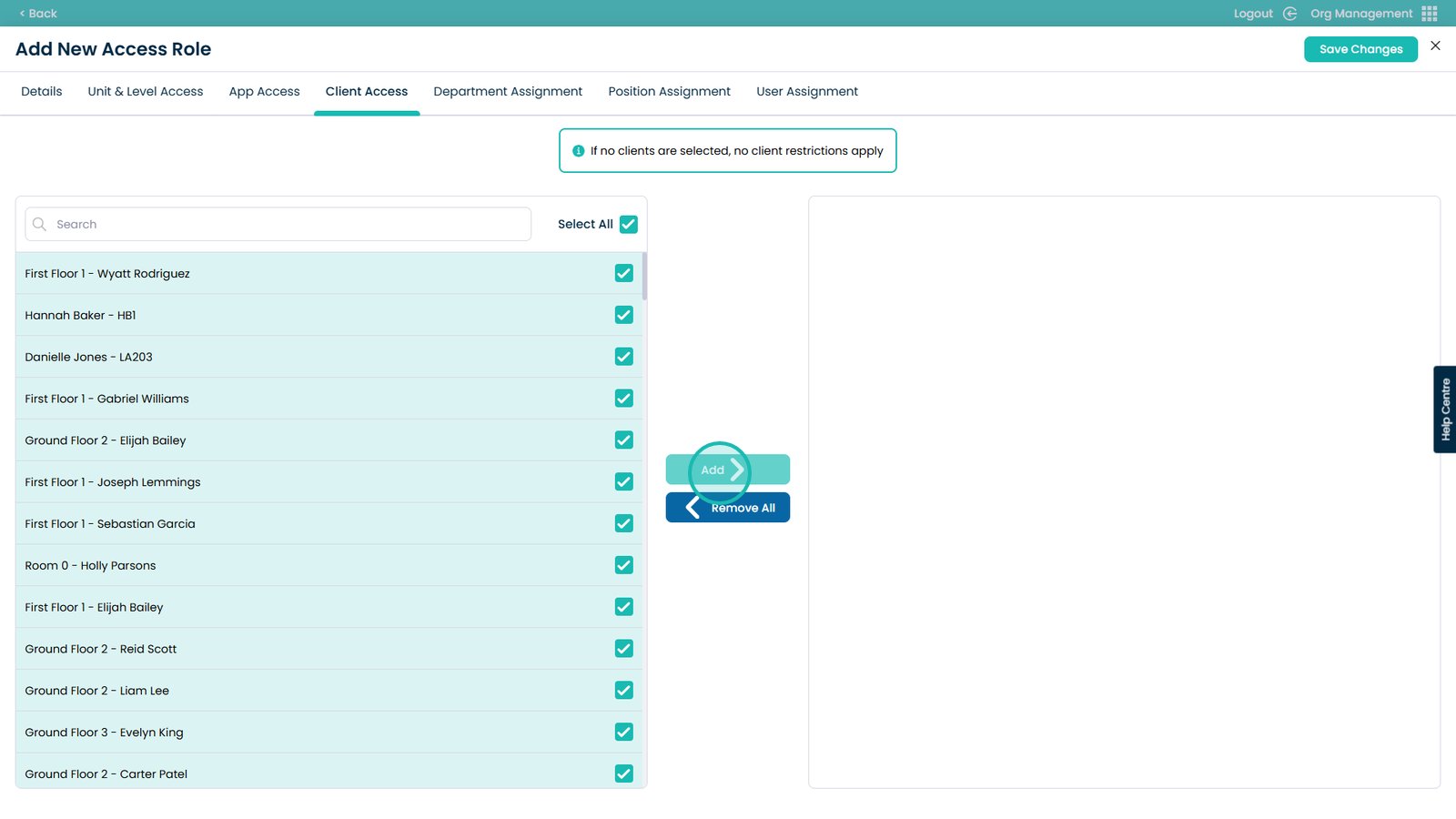This screenshot has height=819, width=1456.
Task: Click the Remove All left arrow
Action: pyautogui.click(x=693, y=508)
